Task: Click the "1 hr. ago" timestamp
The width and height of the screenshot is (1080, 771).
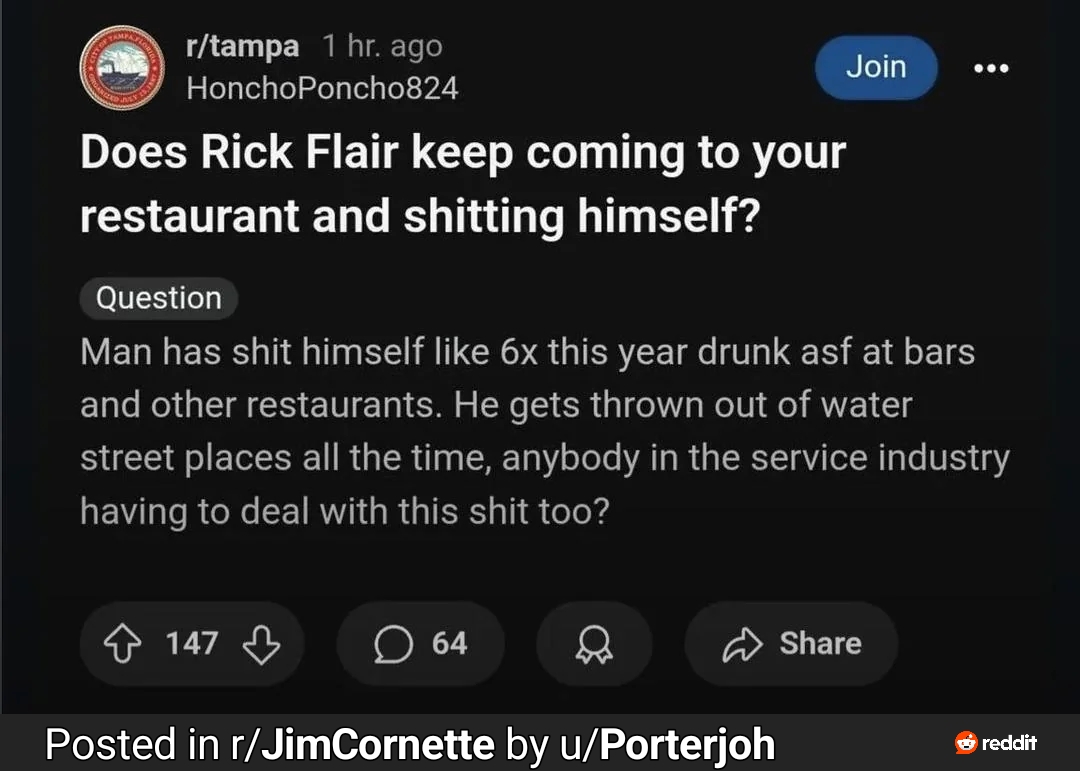Action: pyautogui.click(x=382, y=46)
